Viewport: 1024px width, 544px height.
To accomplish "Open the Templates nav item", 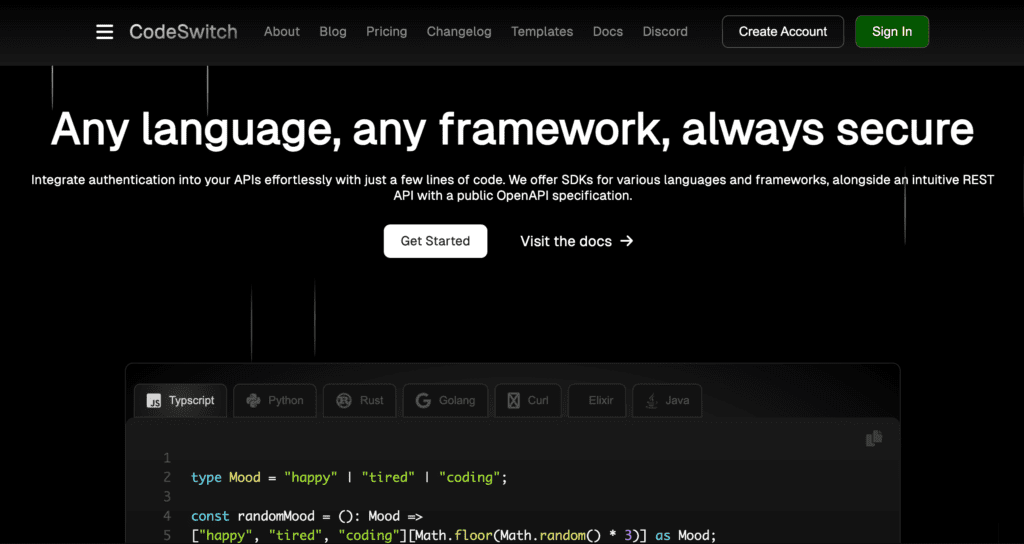I will click(542, 32).
